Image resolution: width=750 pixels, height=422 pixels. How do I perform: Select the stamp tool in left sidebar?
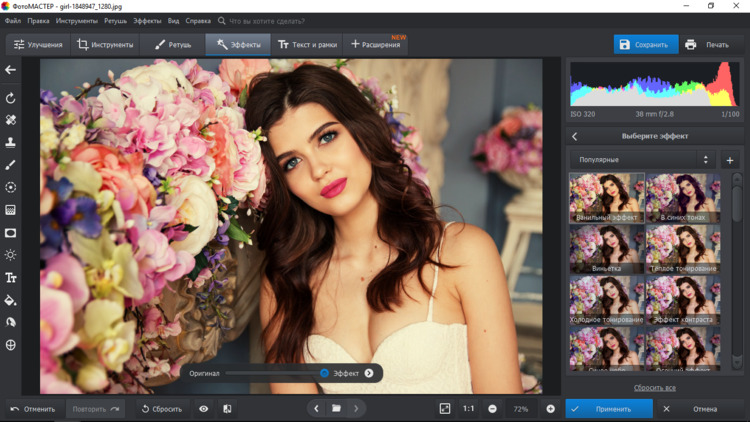click(x=11, y=142)
